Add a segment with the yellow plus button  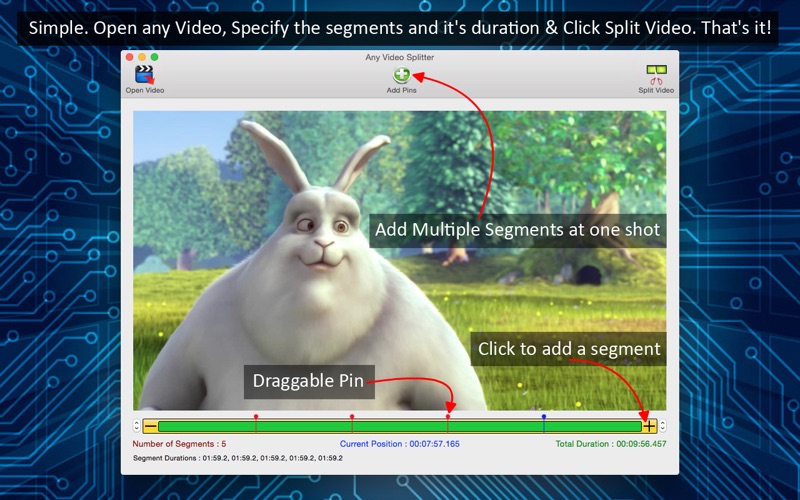649,426
